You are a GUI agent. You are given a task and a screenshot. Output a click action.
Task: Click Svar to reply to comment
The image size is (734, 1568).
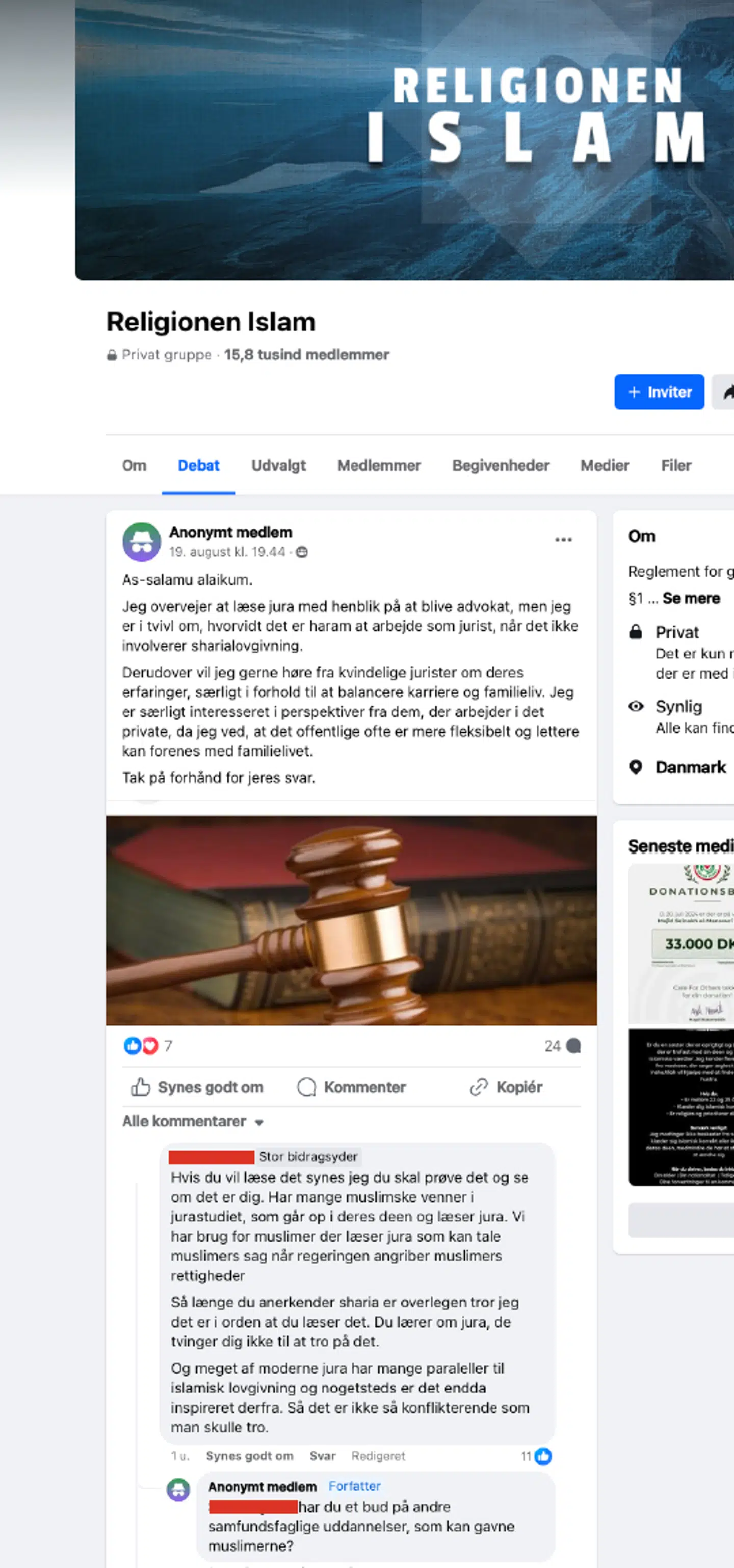tap(322, 1456)
